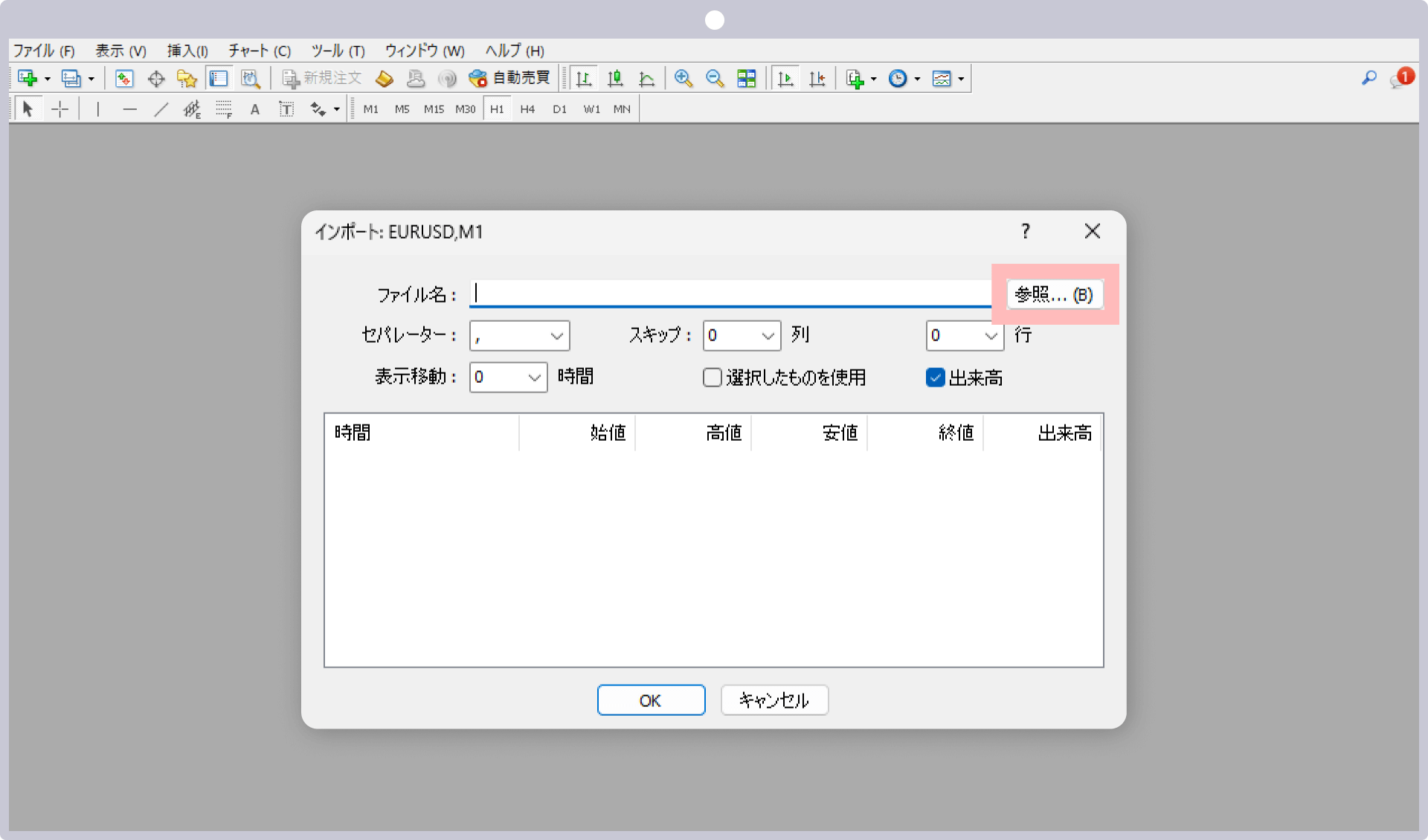Click the search magnifier icon at top right

(1369, 78)
